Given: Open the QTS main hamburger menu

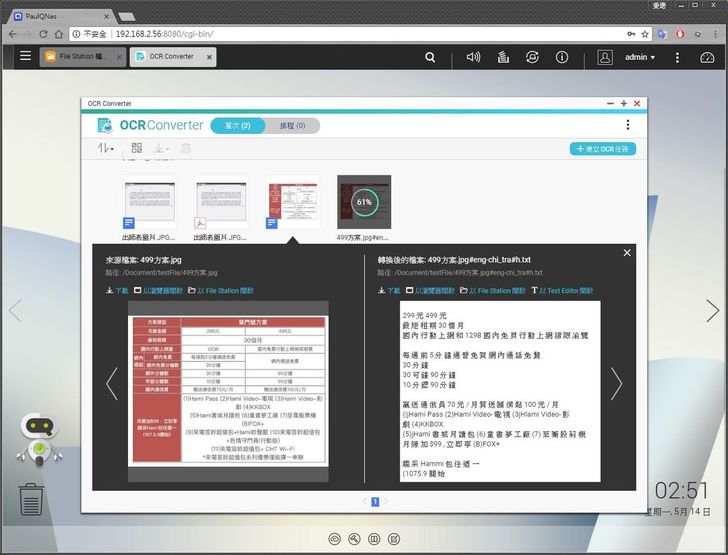Looking at the screenshot, I should 26,56.
